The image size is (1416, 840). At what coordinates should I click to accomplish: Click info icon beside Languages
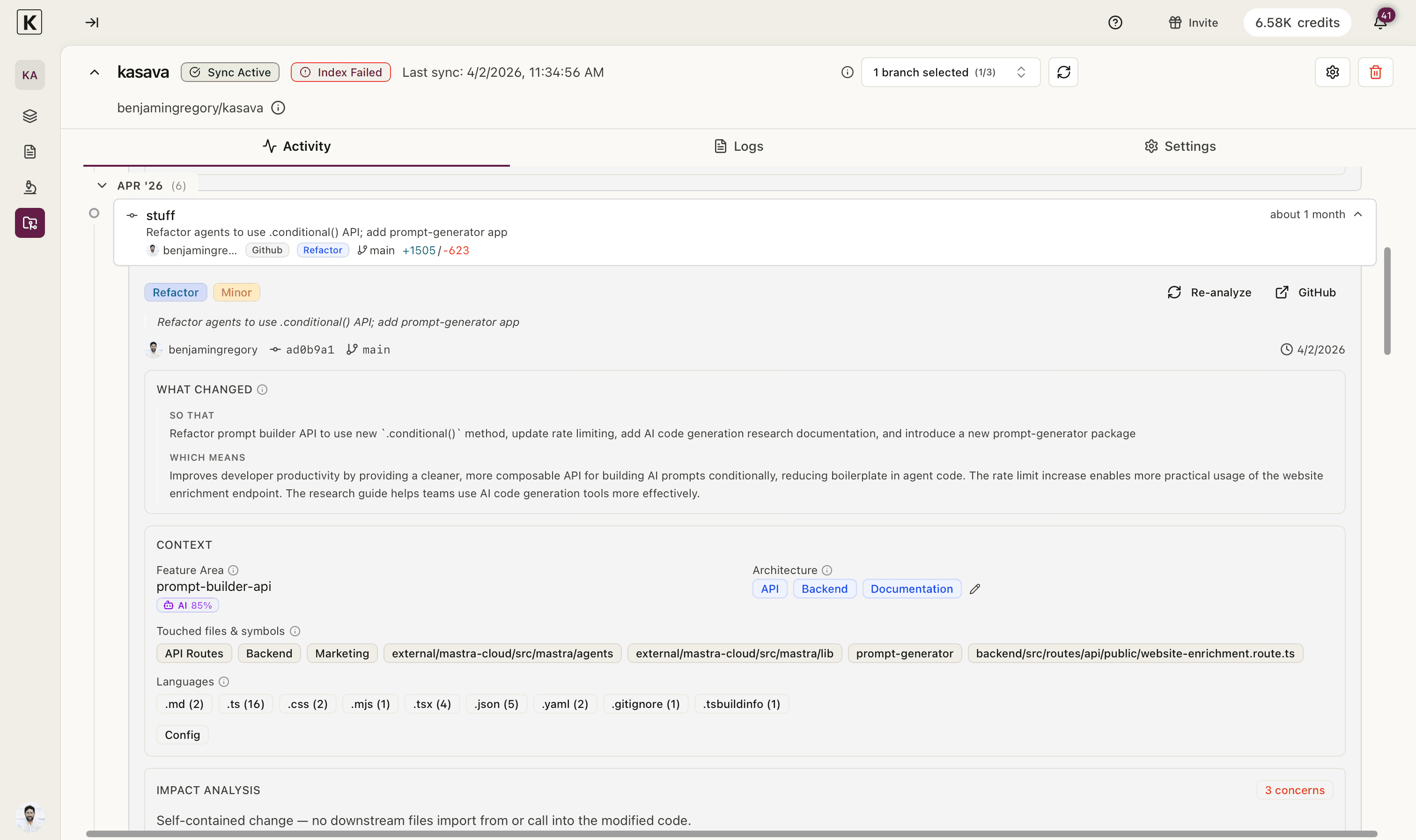coord(223,682)
